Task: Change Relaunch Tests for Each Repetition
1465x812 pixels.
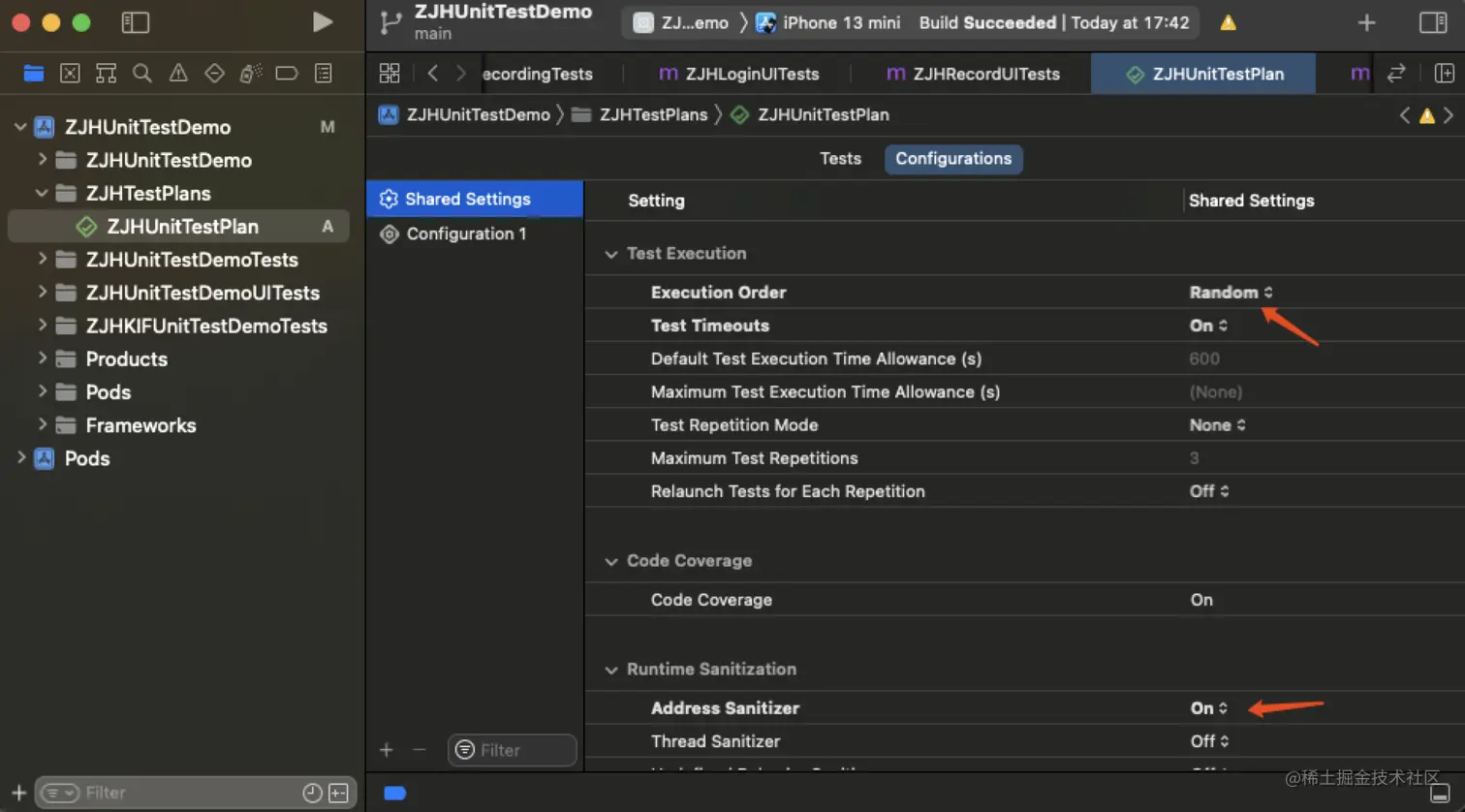Action: click(x=1209, y=491)
